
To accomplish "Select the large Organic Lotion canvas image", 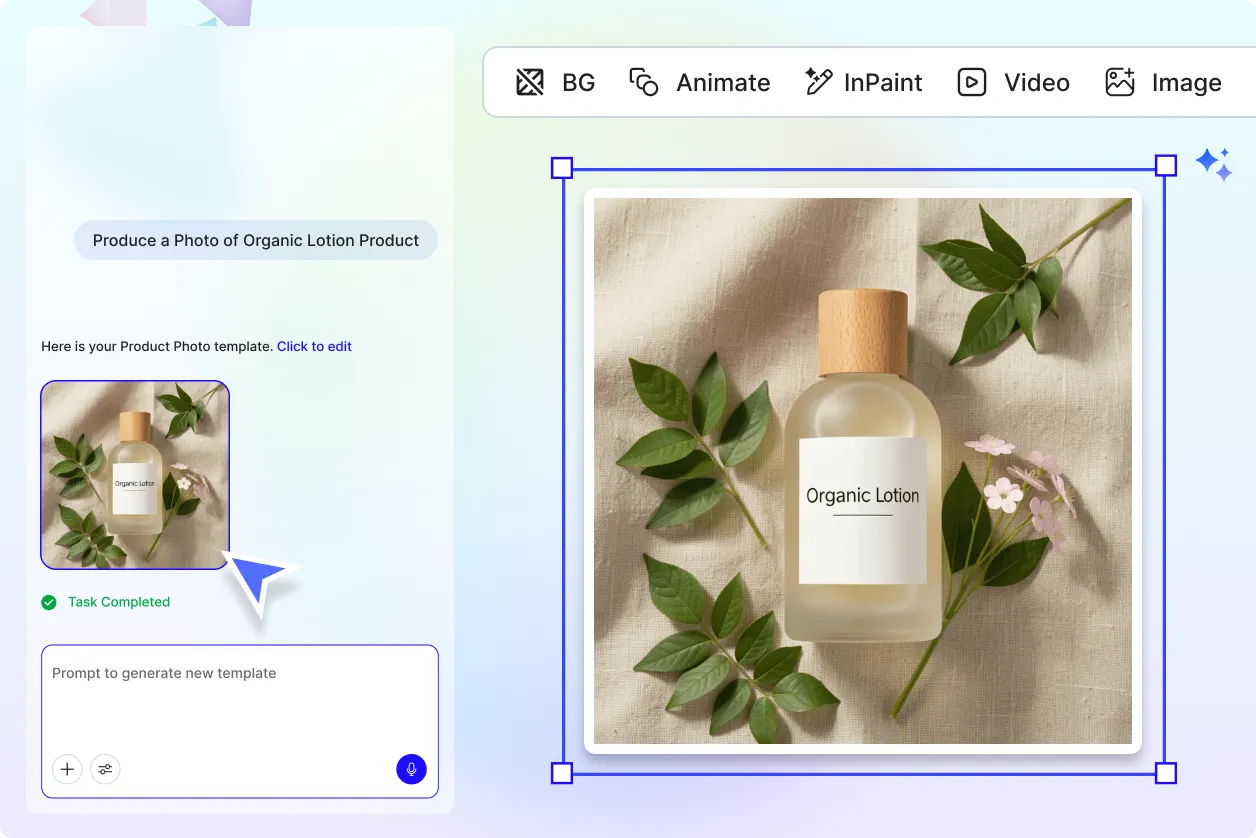I will tap(863, 471).
